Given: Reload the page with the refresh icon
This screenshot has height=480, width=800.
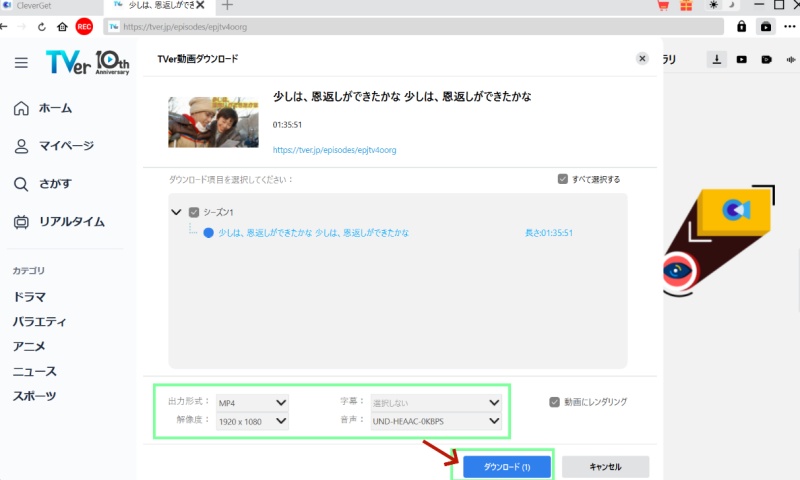Looking at the screenshot, I should pos(42,27).
